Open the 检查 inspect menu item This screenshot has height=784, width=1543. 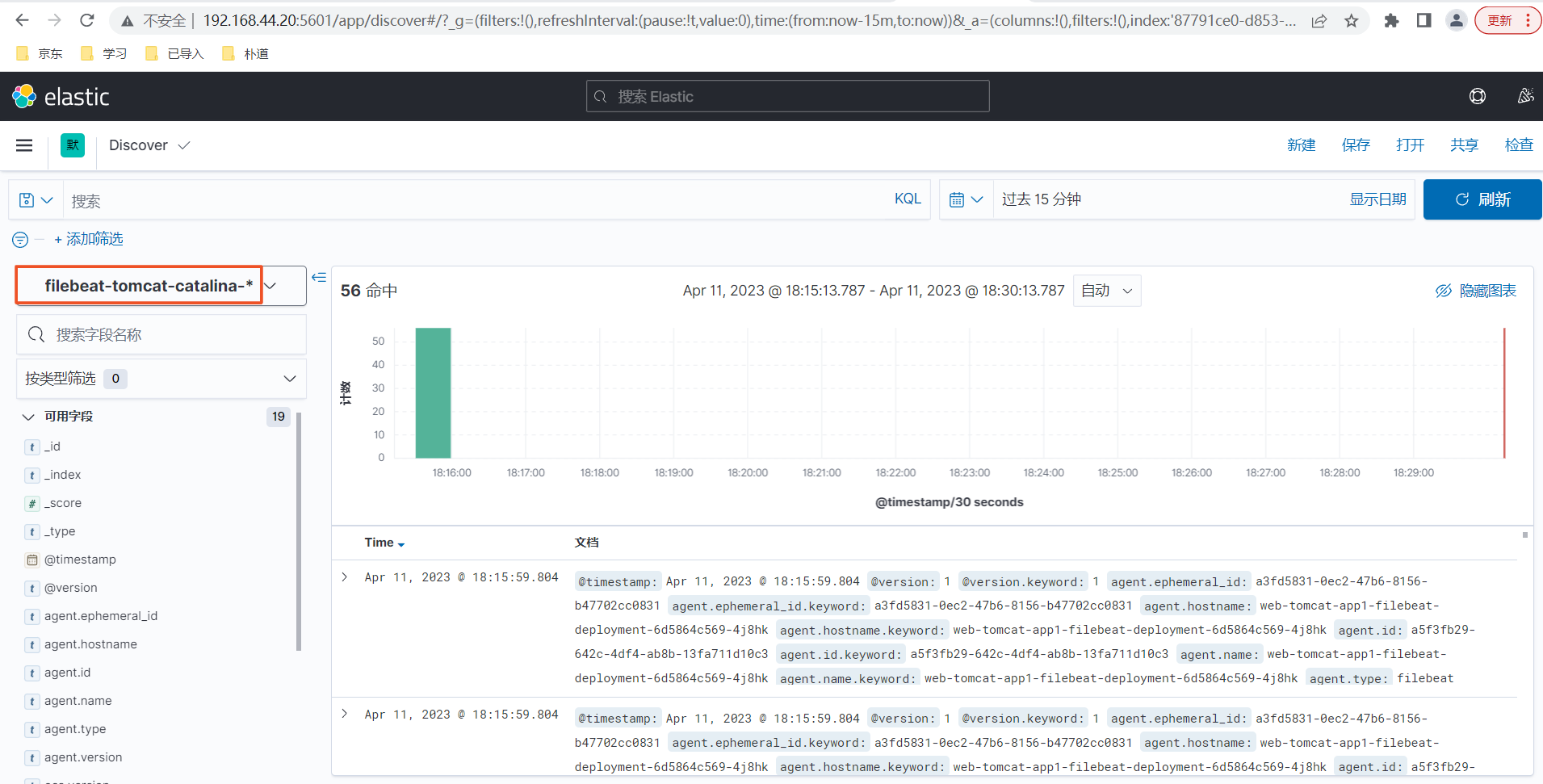tap(1519, 145)
